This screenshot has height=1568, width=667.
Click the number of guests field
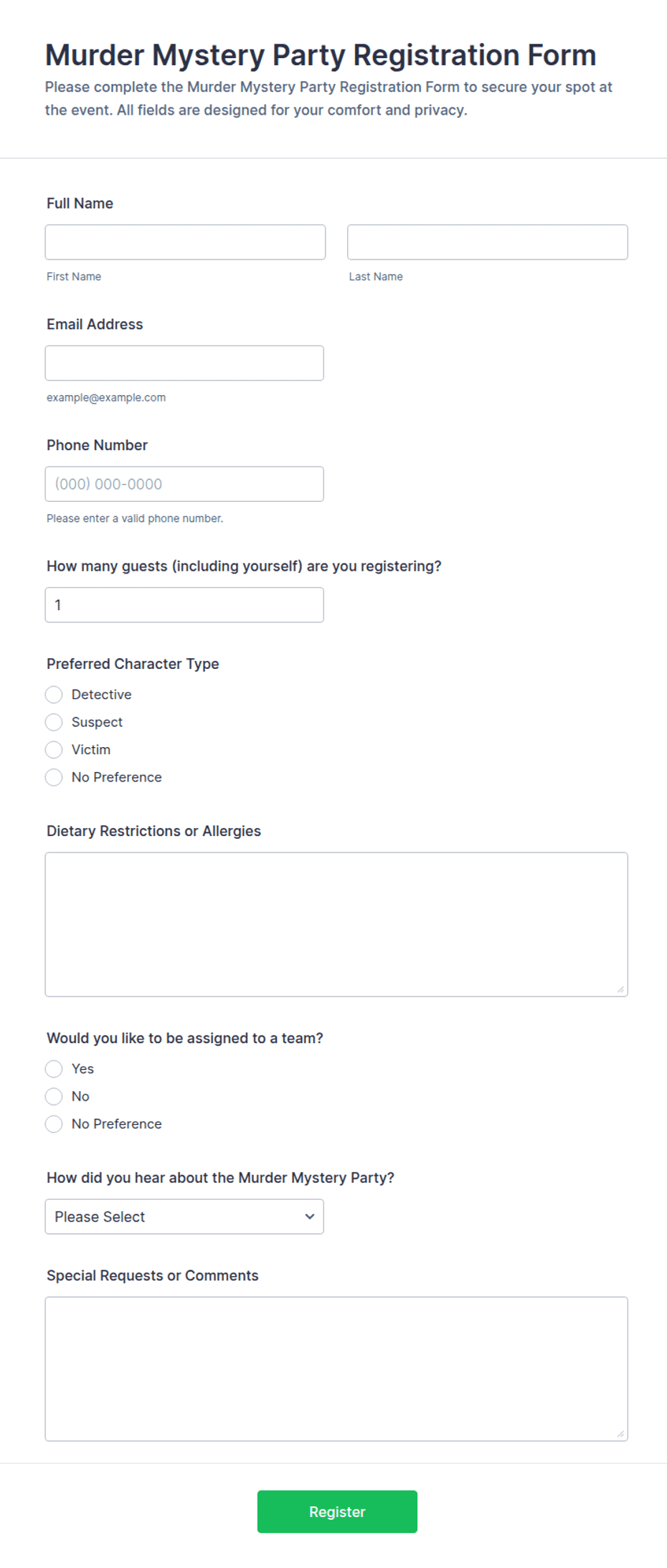click(184, 605)
